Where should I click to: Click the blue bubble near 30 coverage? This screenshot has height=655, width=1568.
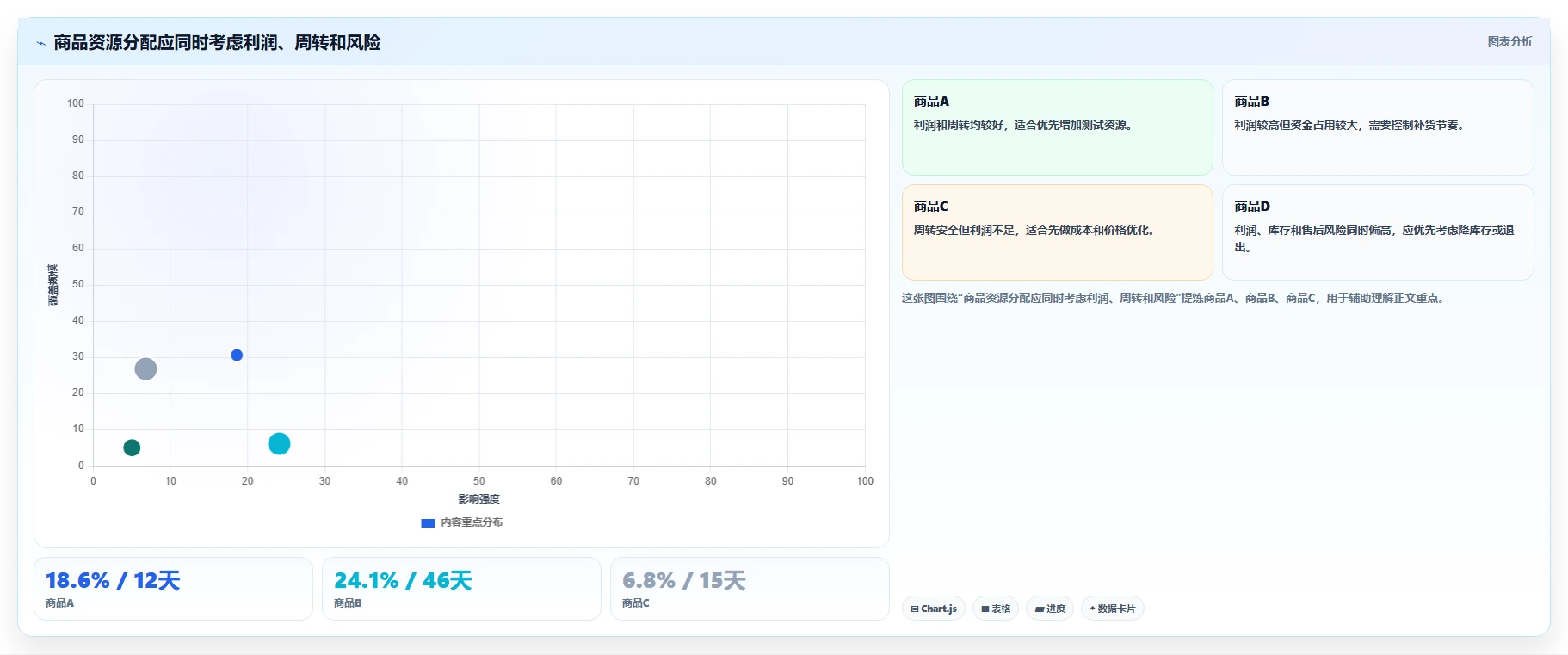tap(237, 355)
